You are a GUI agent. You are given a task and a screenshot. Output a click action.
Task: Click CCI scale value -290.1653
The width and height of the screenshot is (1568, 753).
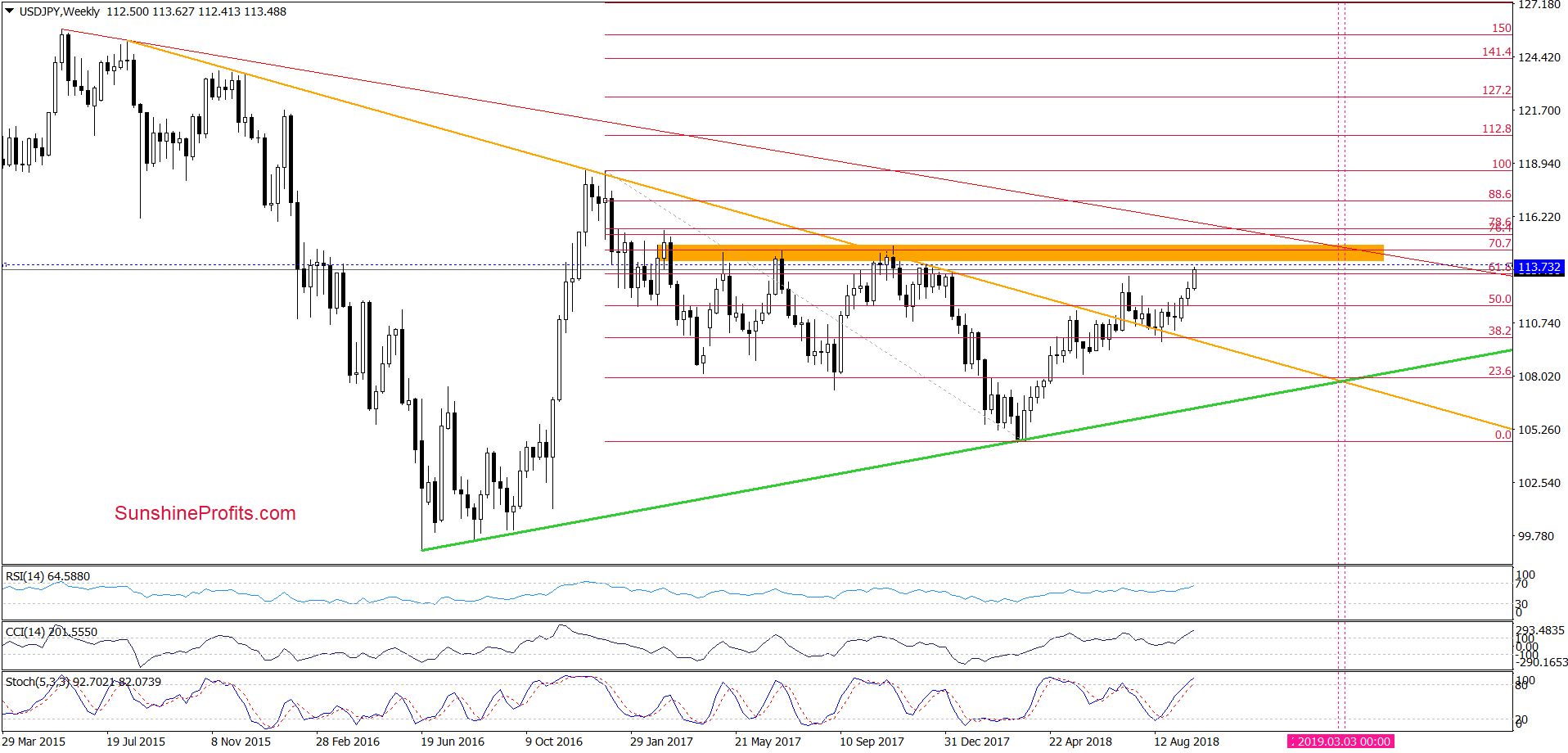(1542, 662)
